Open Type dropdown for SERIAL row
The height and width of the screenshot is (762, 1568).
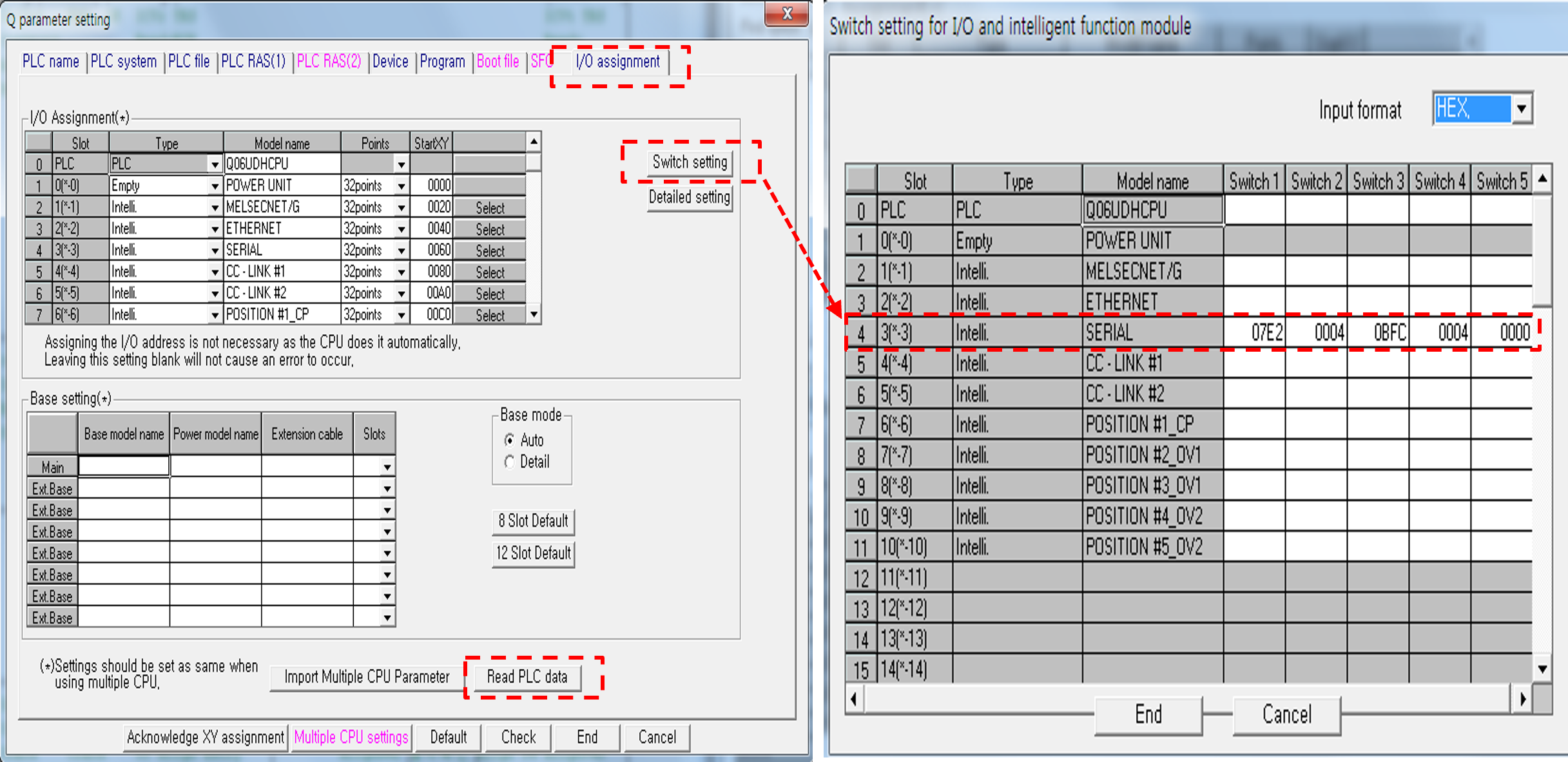coord(215,251)
